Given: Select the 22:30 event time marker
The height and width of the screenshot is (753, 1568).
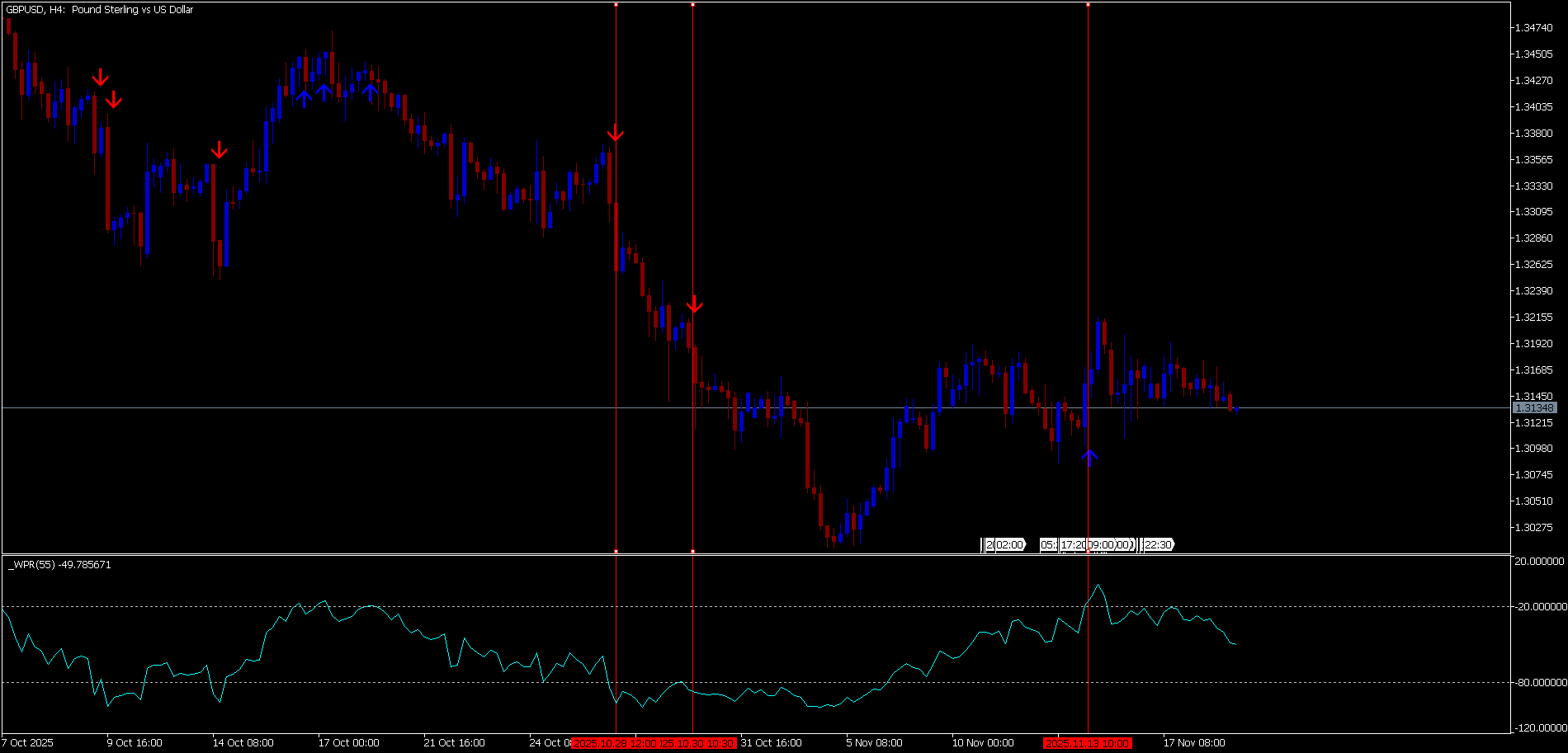Looking at the screenshot, I should [x=1158, y=544].
